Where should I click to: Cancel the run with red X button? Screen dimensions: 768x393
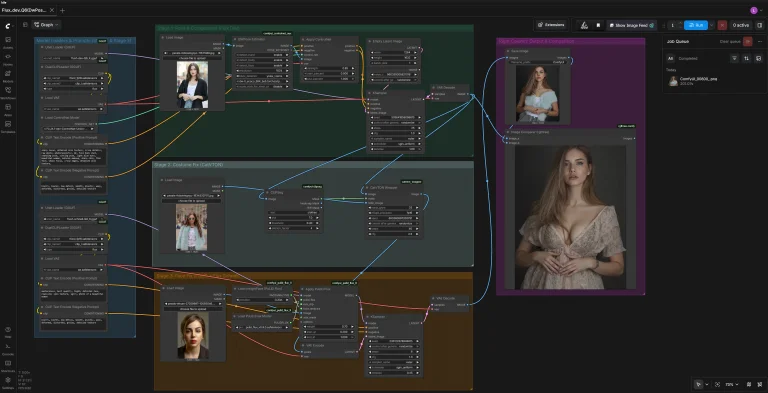tap(722, 25)
